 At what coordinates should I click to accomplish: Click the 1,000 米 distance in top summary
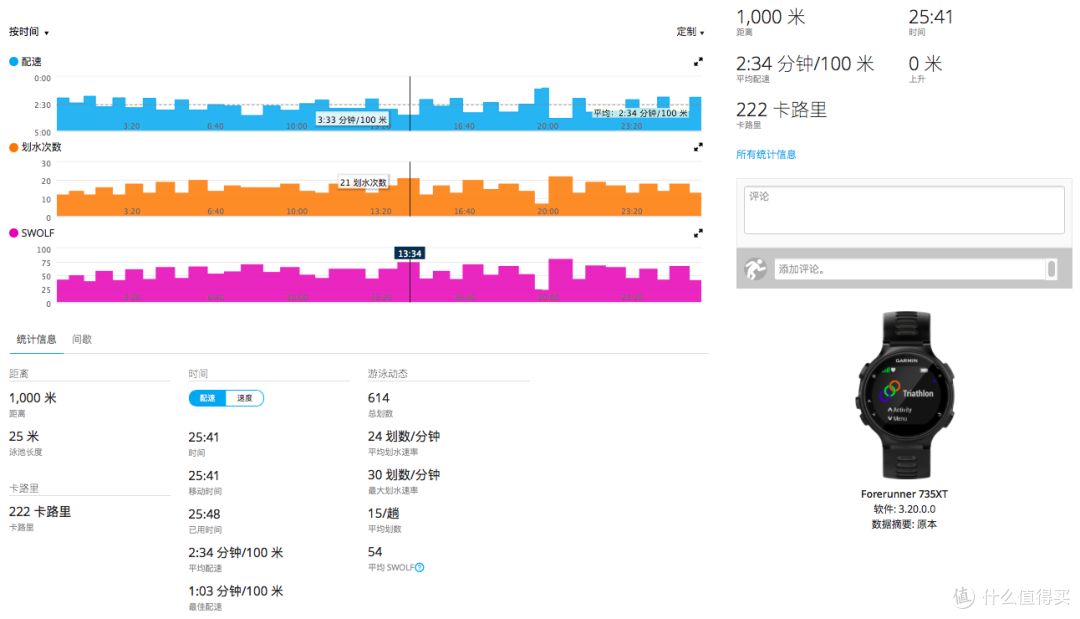[771, 17]
